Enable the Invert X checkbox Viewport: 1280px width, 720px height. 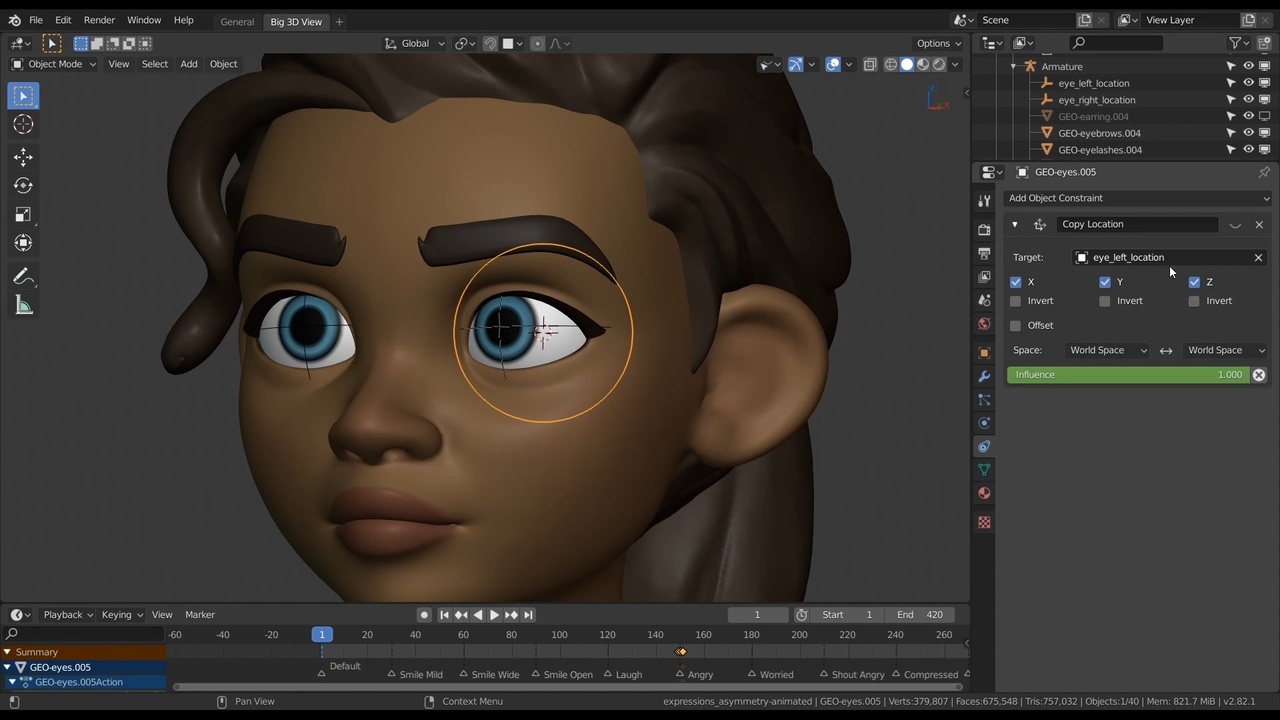1015,300
